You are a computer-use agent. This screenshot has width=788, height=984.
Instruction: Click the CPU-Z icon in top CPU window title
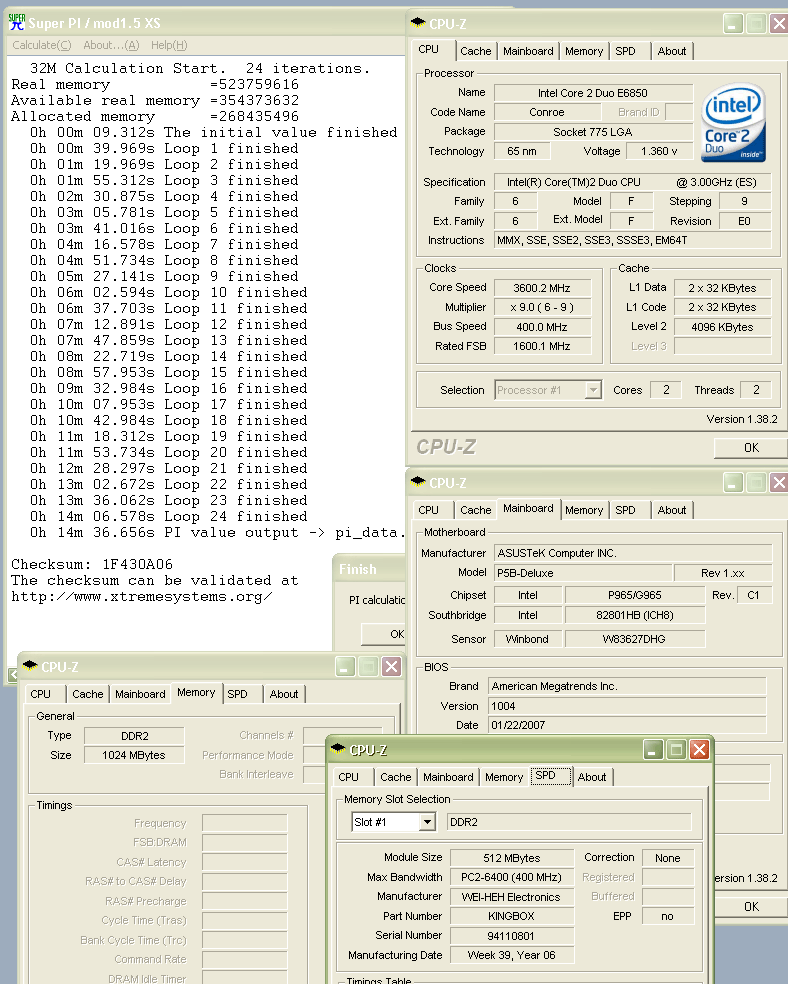click(x=418, y=23)
